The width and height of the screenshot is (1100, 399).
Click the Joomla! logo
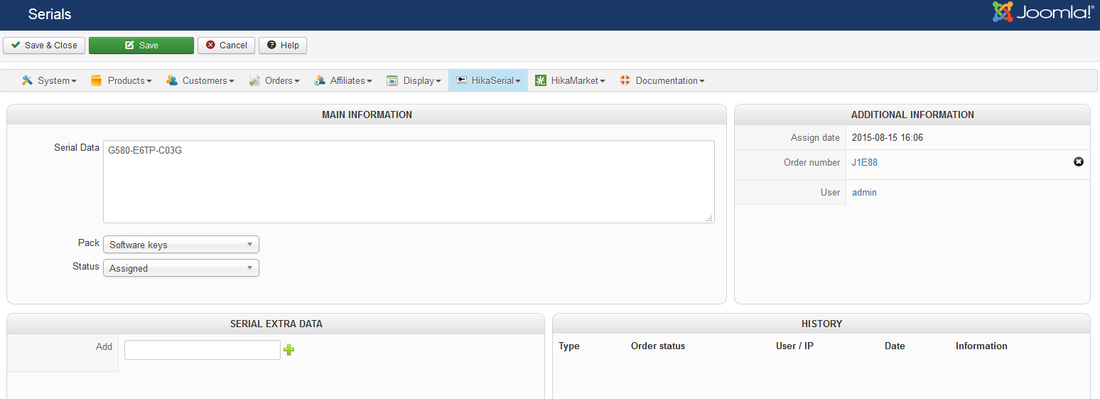click(x=1042, y=12)
